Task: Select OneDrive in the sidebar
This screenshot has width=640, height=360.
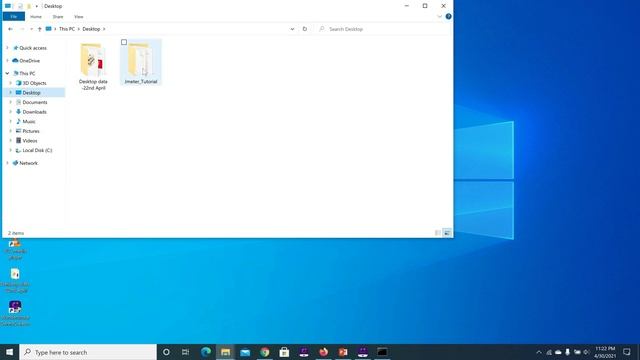Action: coord(29,61)
